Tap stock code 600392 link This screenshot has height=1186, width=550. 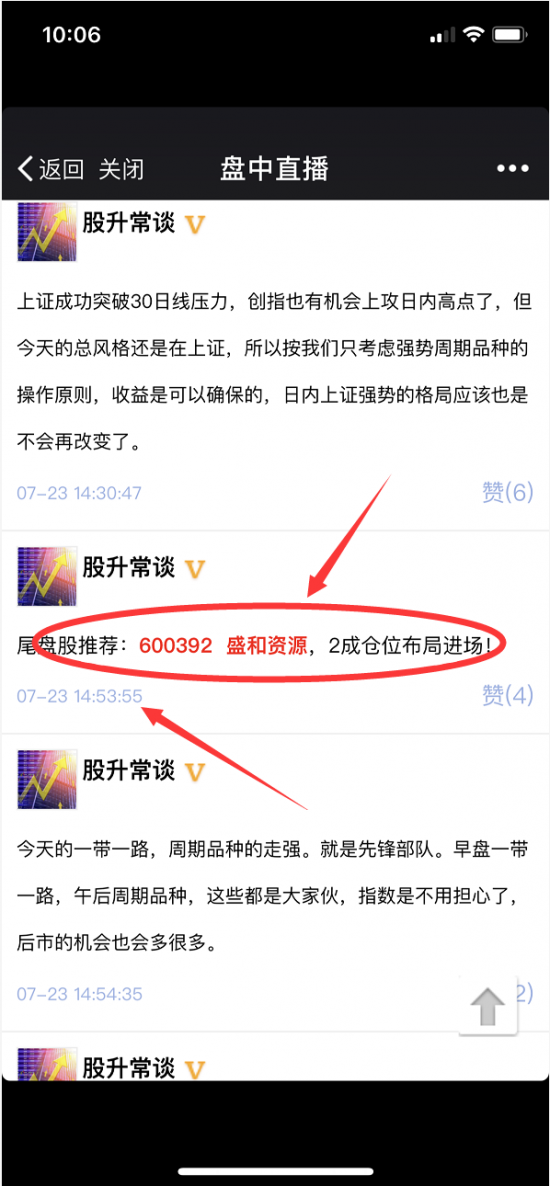click(176, 647)
